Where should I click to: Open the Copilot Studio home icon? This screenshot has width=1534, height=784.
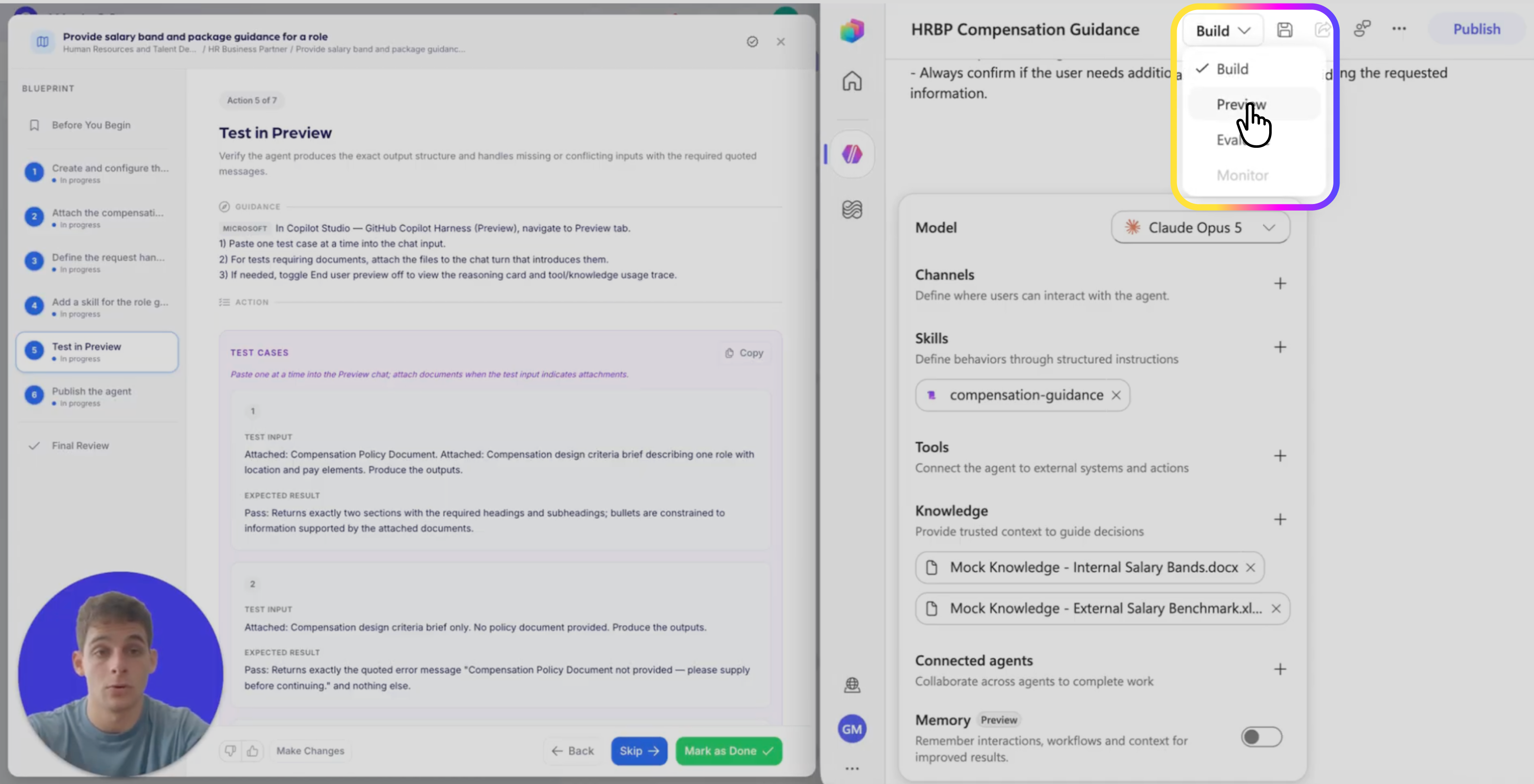click(x=851, y=81)
